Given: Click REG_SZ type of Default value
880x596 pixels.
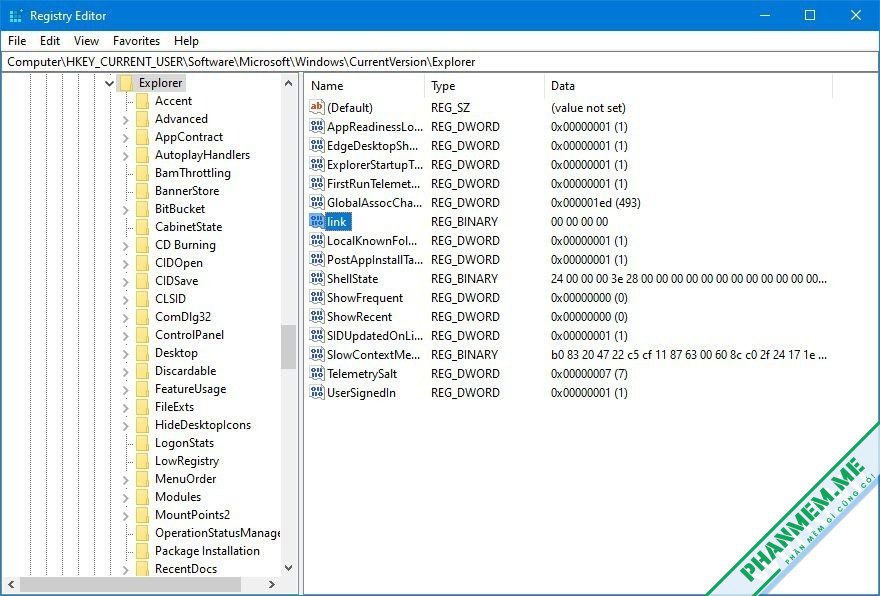Looking at the screenshot, I should click(450, 108).
